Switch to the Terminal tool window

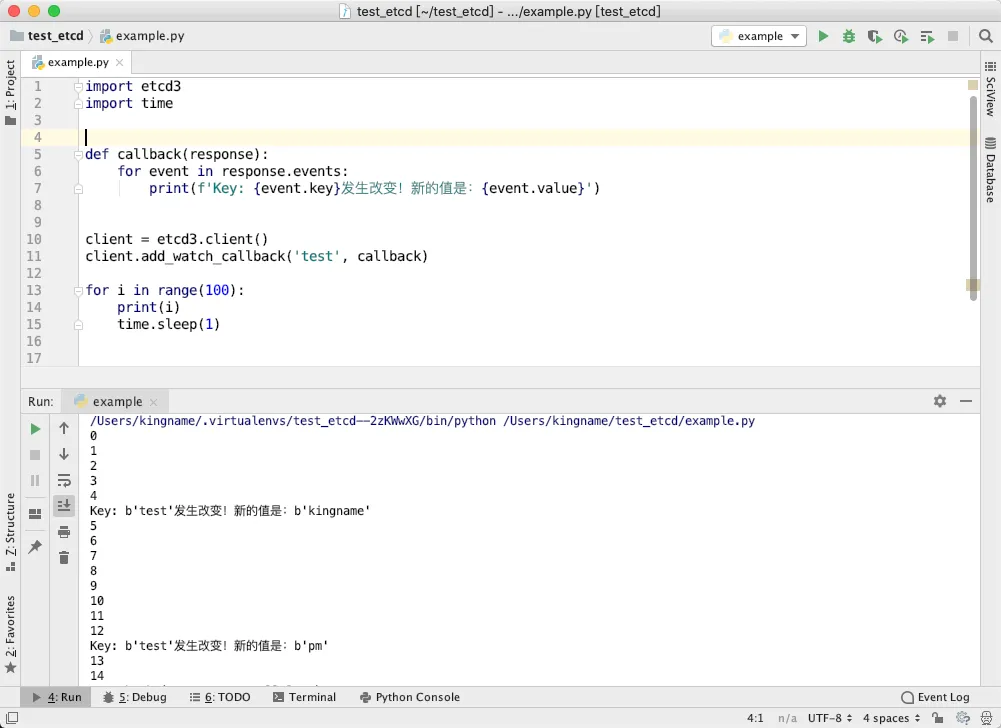(305, 697)
